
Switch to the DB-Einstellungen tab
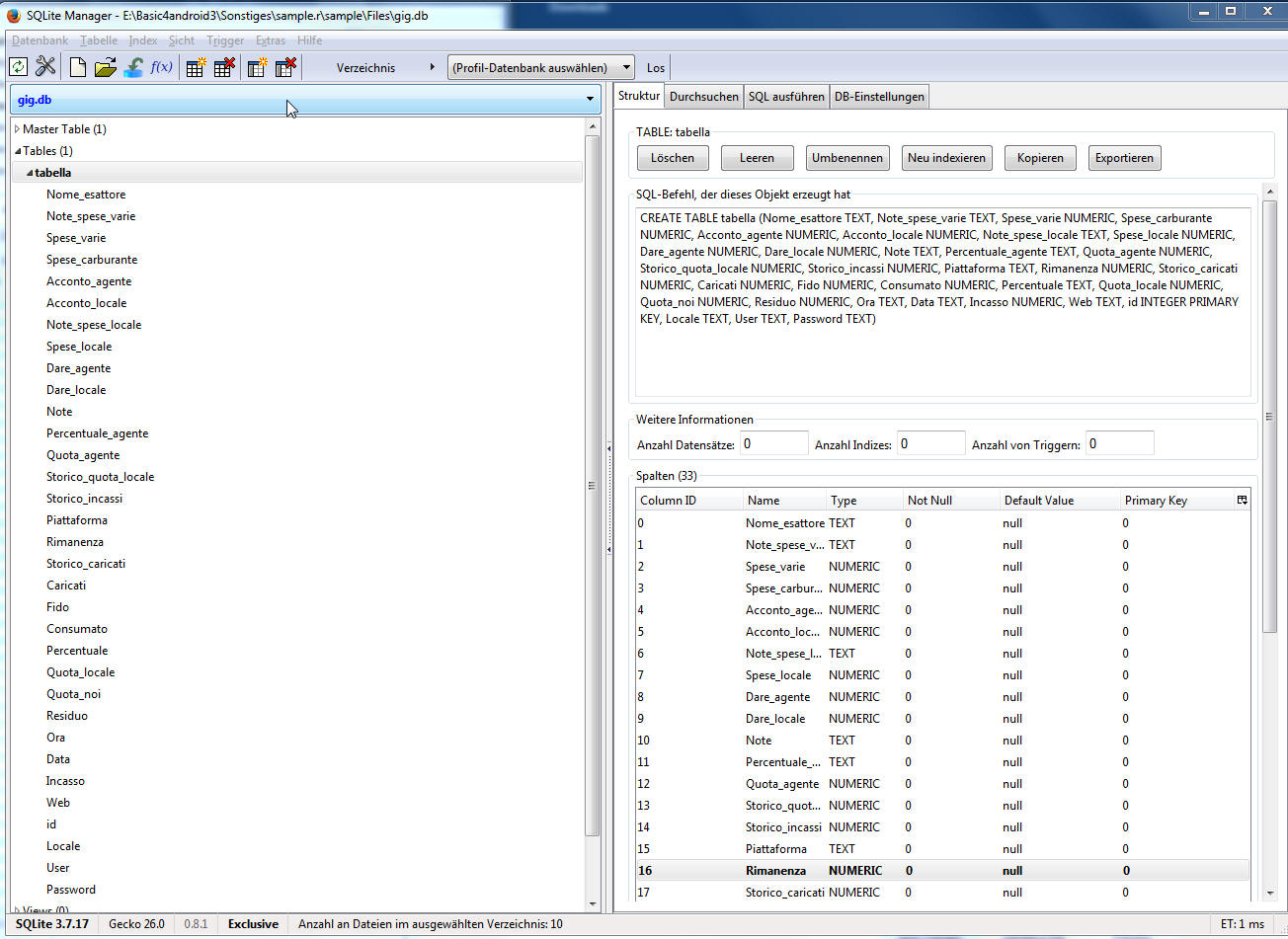879,97
